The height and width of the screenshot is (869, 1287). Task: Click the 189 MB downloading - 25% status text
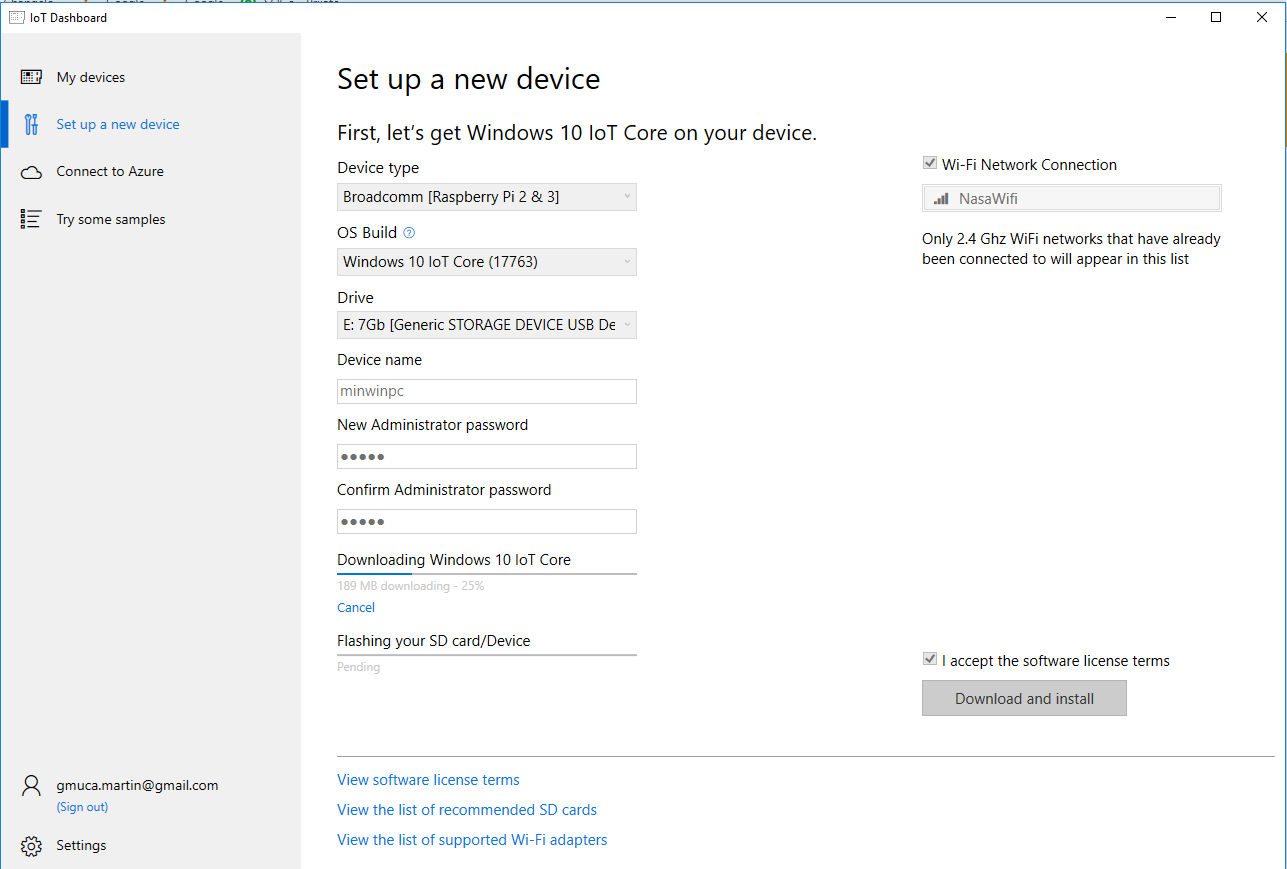411,586
